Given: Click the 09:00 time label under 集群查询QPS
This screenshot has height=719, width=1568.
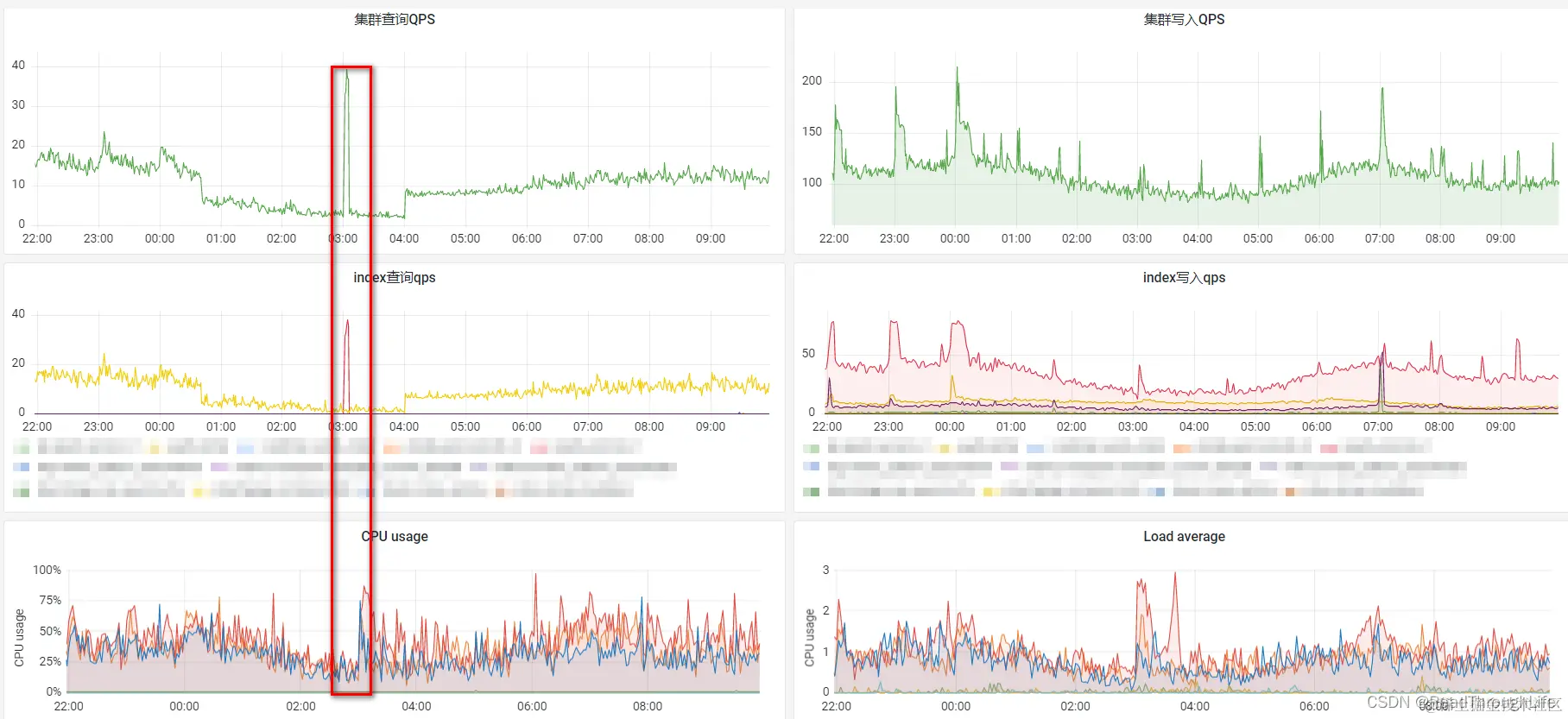Looking at the screenshot, I should (x=711, y=238).
